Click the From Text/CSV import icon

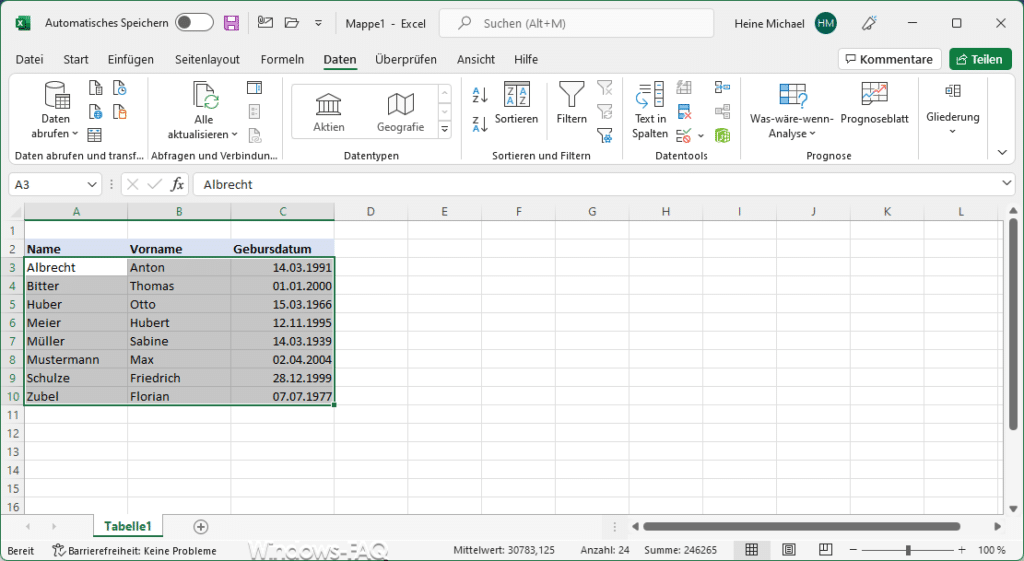(95, 88)
